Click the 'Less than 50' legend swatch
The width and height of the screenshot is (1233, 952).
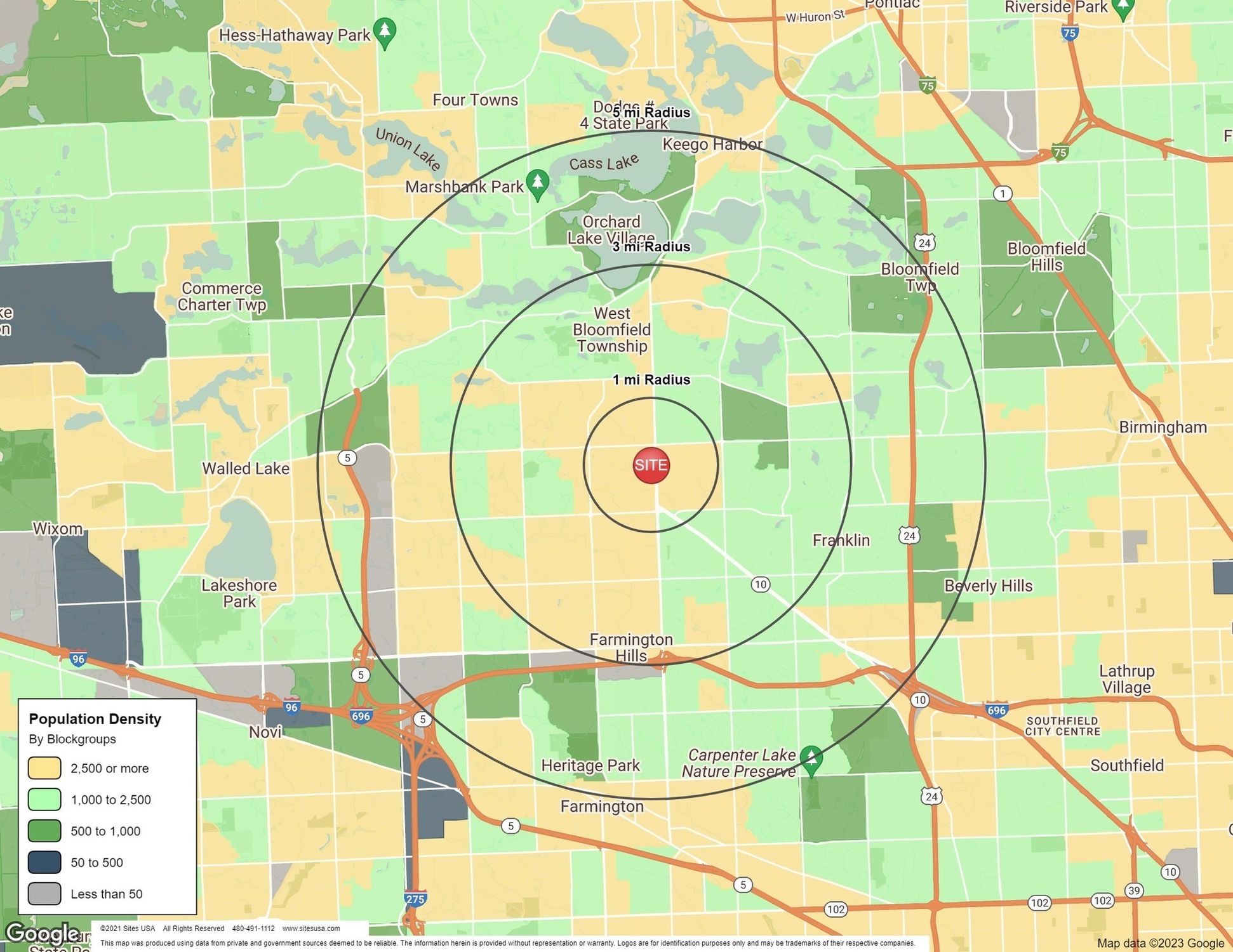(x=44, y=894)
